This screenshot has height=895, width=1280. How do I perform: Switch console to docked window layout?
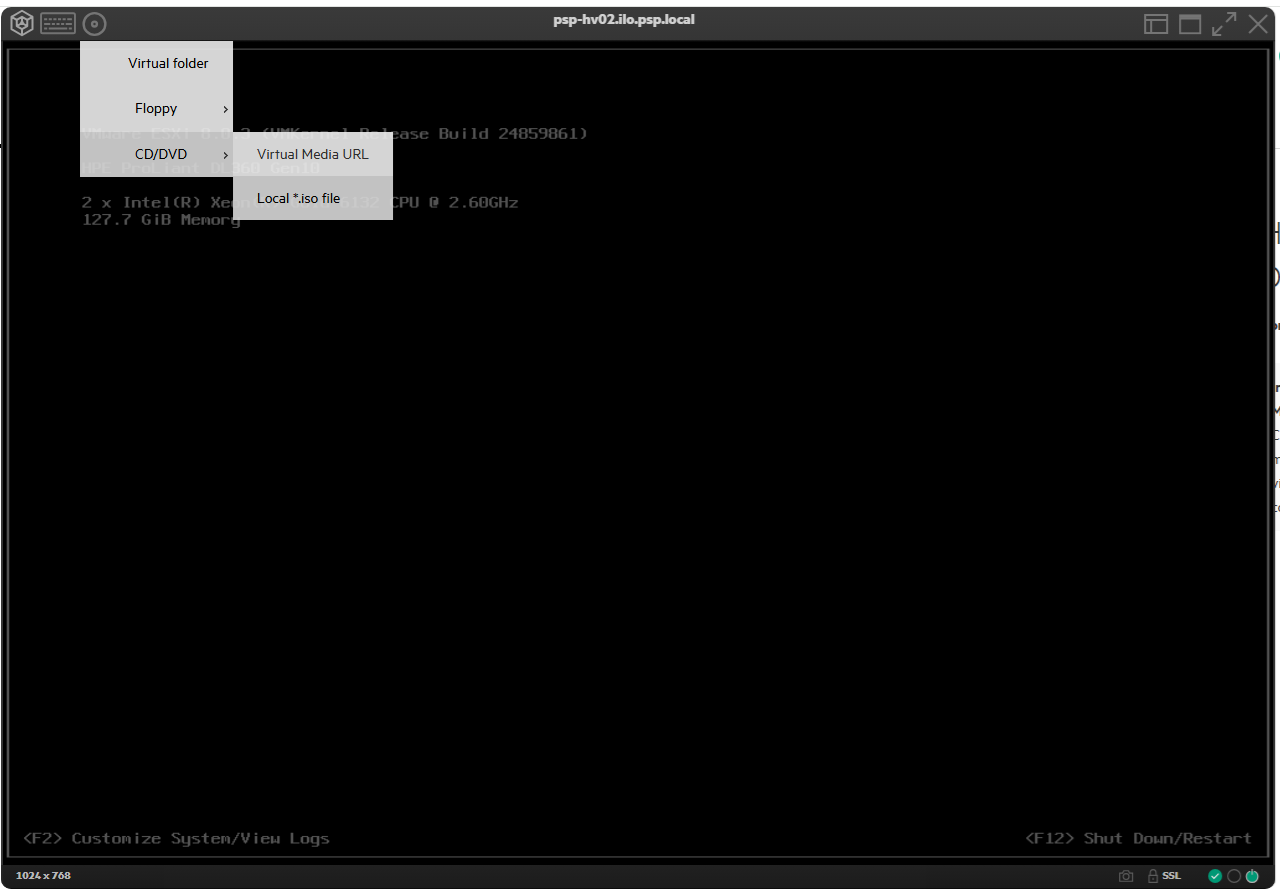tap(1156, 25)
